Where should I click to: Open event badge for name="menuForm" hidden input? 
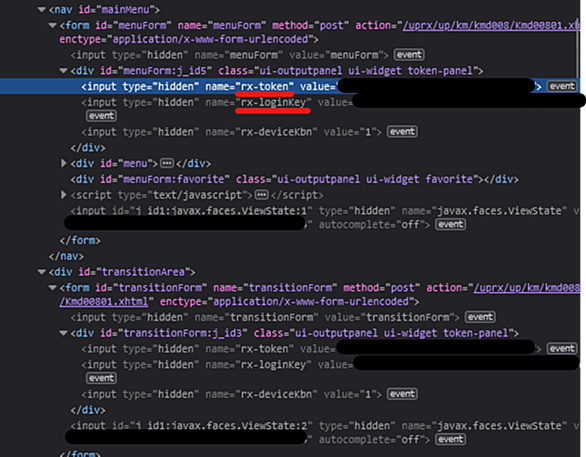[x=409, y=55]
